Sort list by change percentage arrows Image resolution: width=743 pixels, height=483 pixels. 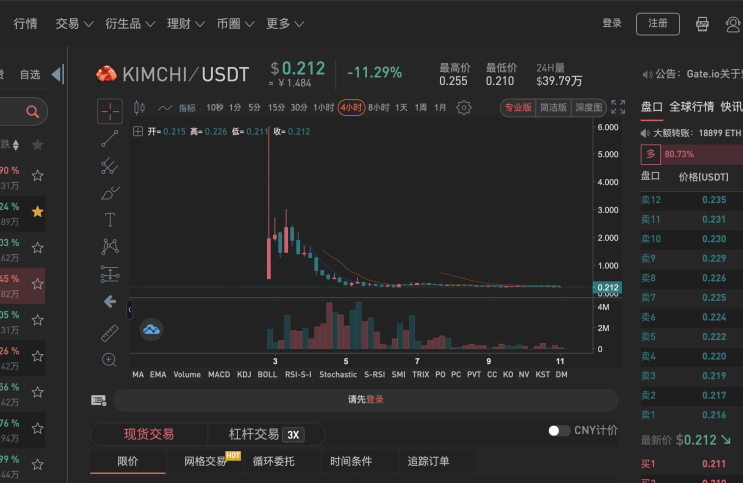(16, 145)
